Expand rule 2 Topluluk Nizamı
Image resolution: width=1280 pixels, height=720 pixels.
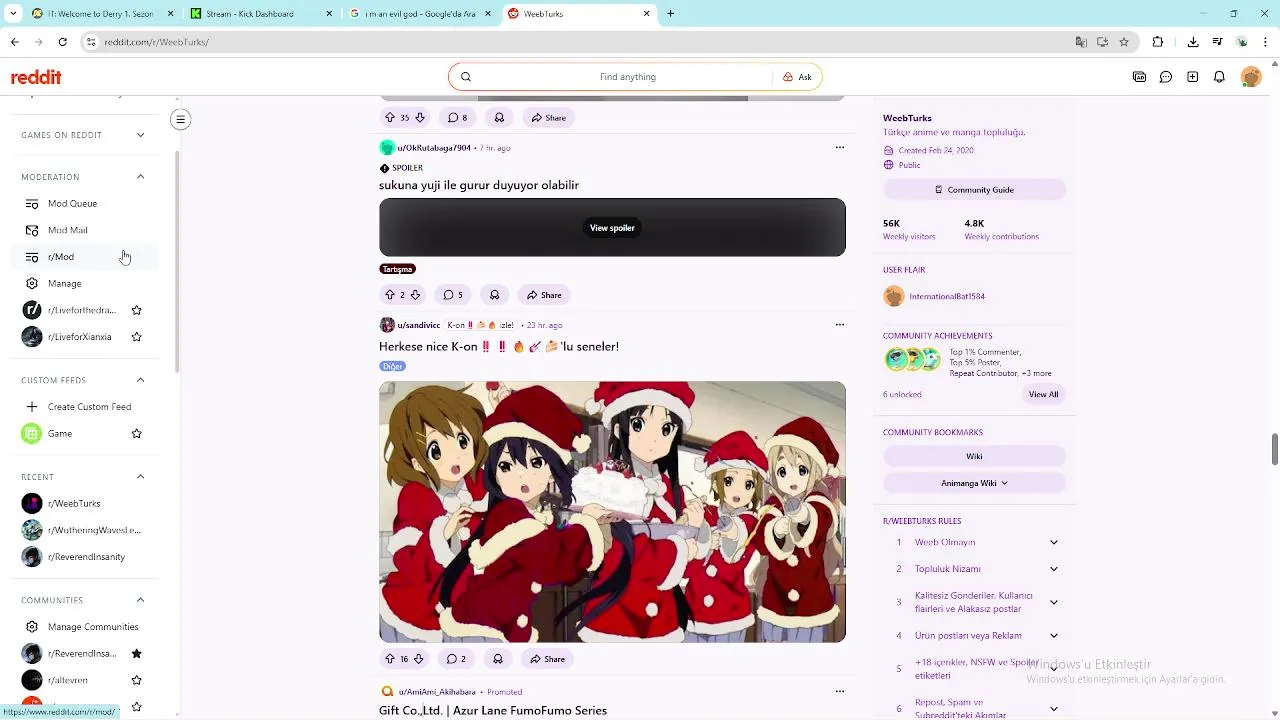pyautogui.click(x=1053, y=569)
